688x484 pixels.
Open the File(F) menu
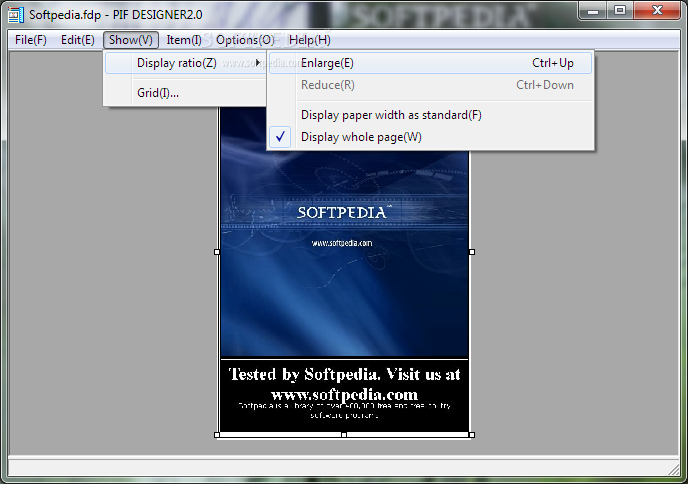point(30,40)
